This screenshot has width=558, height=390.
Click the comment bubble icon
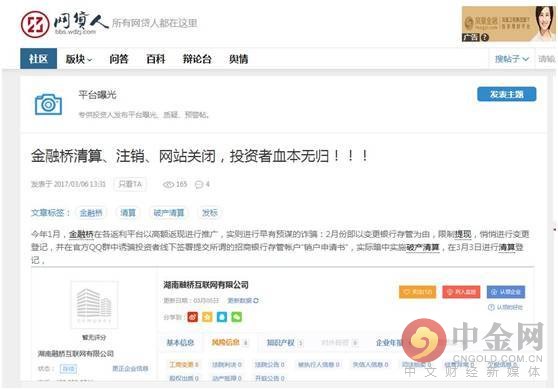(199, 184)
